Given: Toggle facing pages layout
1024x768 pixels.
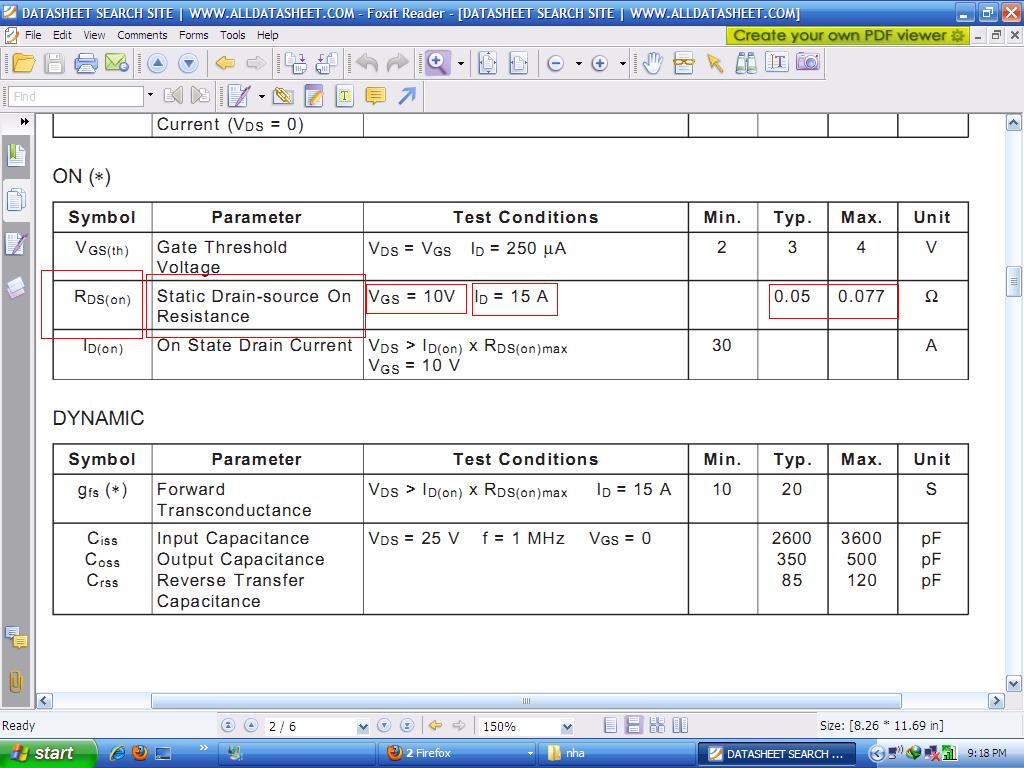Looking at the screenshot, I should pos(656,726).
